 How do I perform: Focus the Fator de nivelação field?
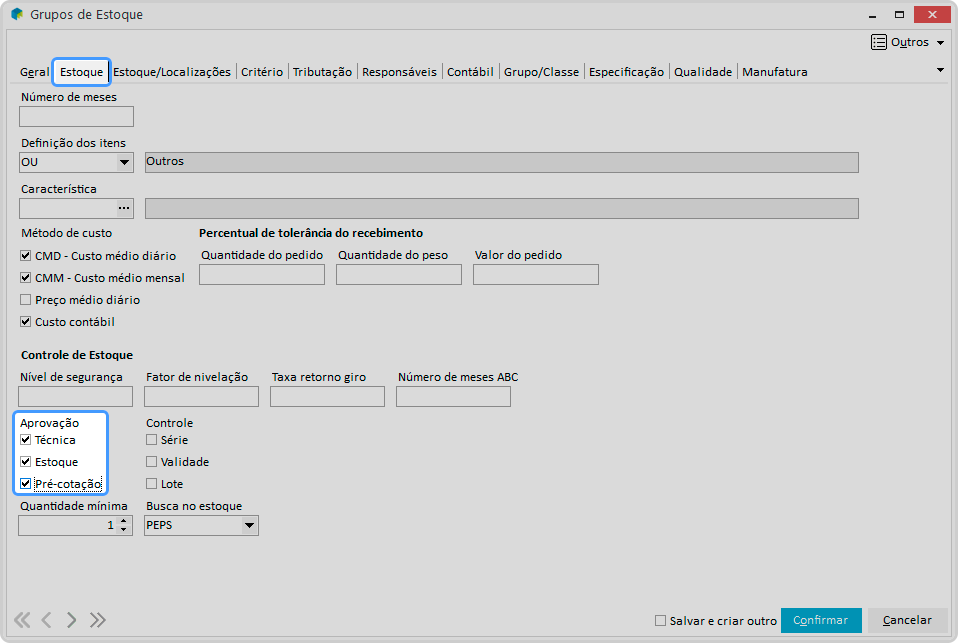click(x=202, y=397)
